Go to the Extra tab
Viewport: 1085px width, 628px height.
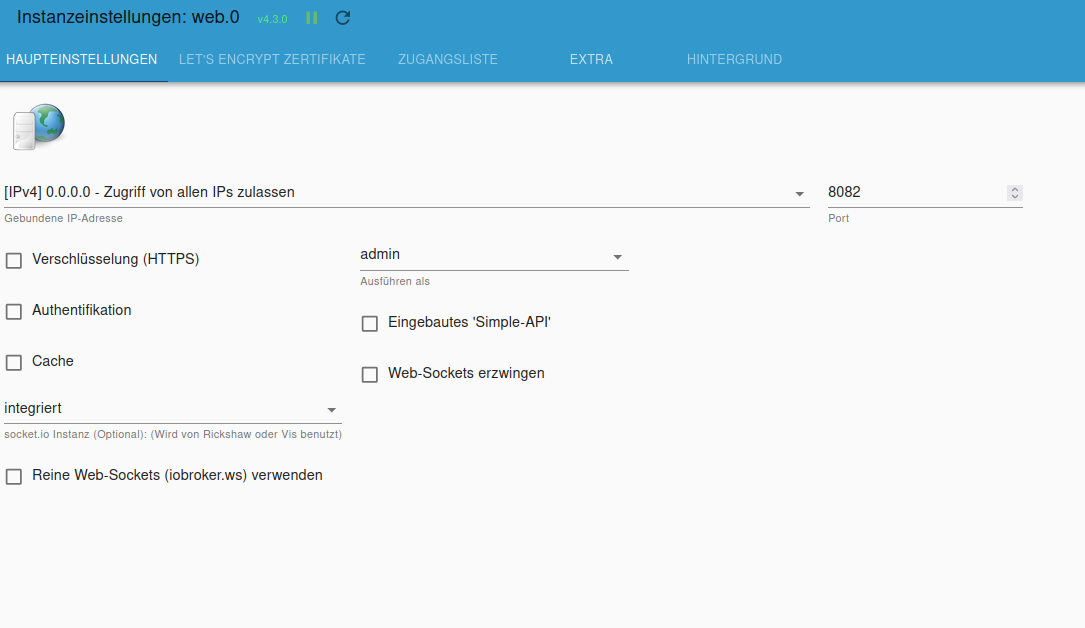point(591,60)
